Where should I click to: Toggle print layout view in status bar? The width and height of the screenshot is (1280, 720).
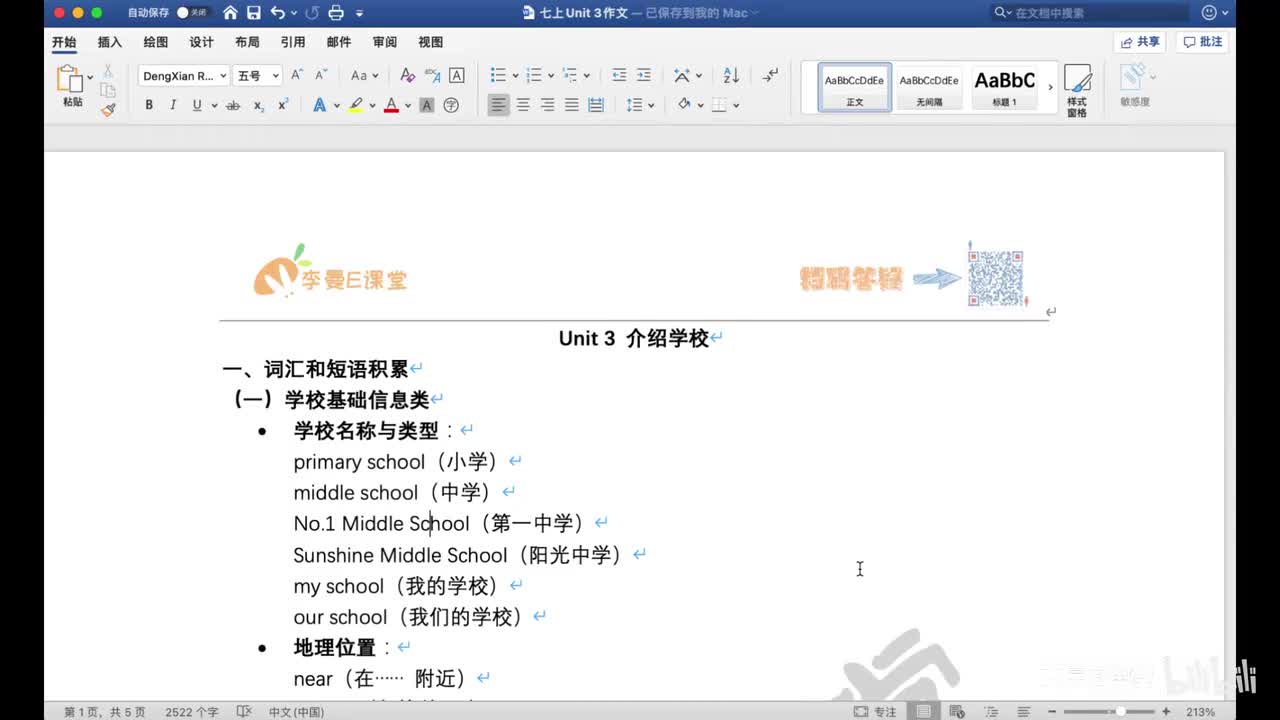tap(923, 712)
